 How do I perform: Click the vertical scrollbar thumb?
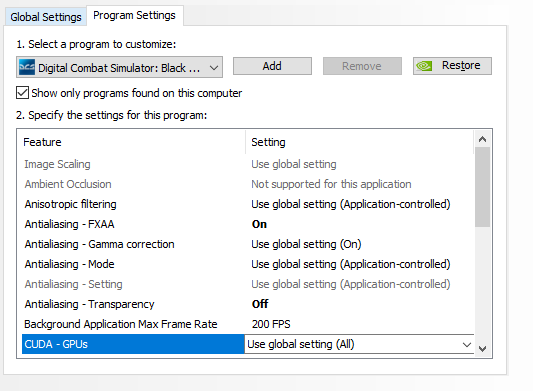point(482,187)
